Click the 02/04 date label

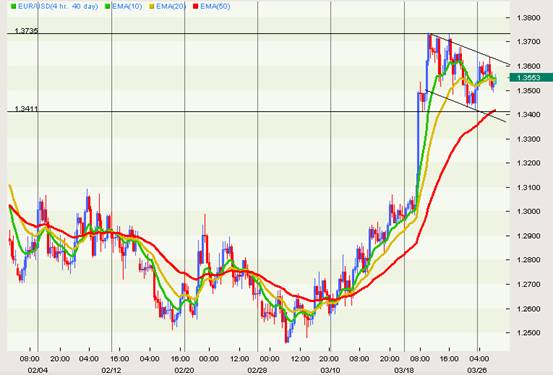(37, 370)
